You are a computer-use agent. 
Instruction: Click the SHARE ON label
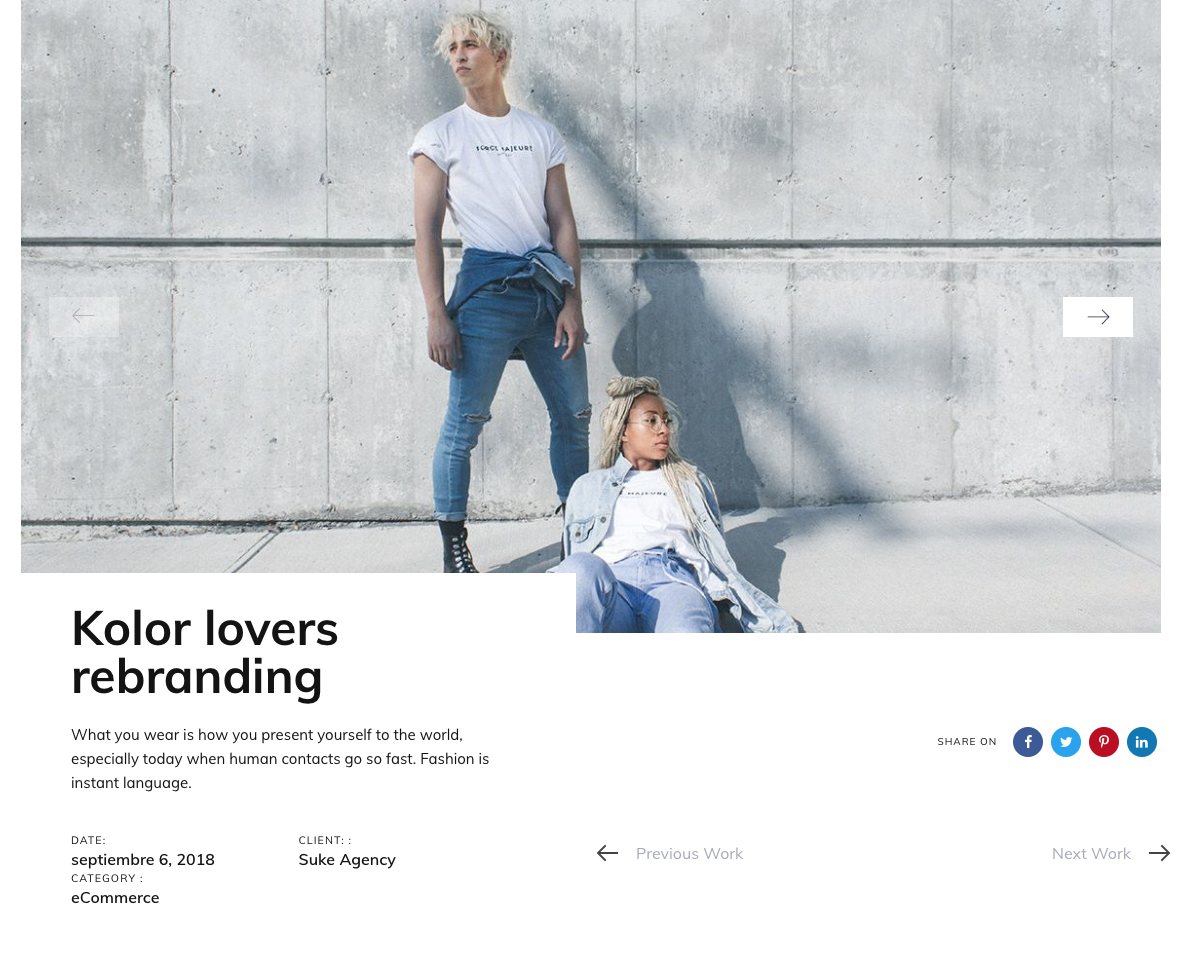966,742
